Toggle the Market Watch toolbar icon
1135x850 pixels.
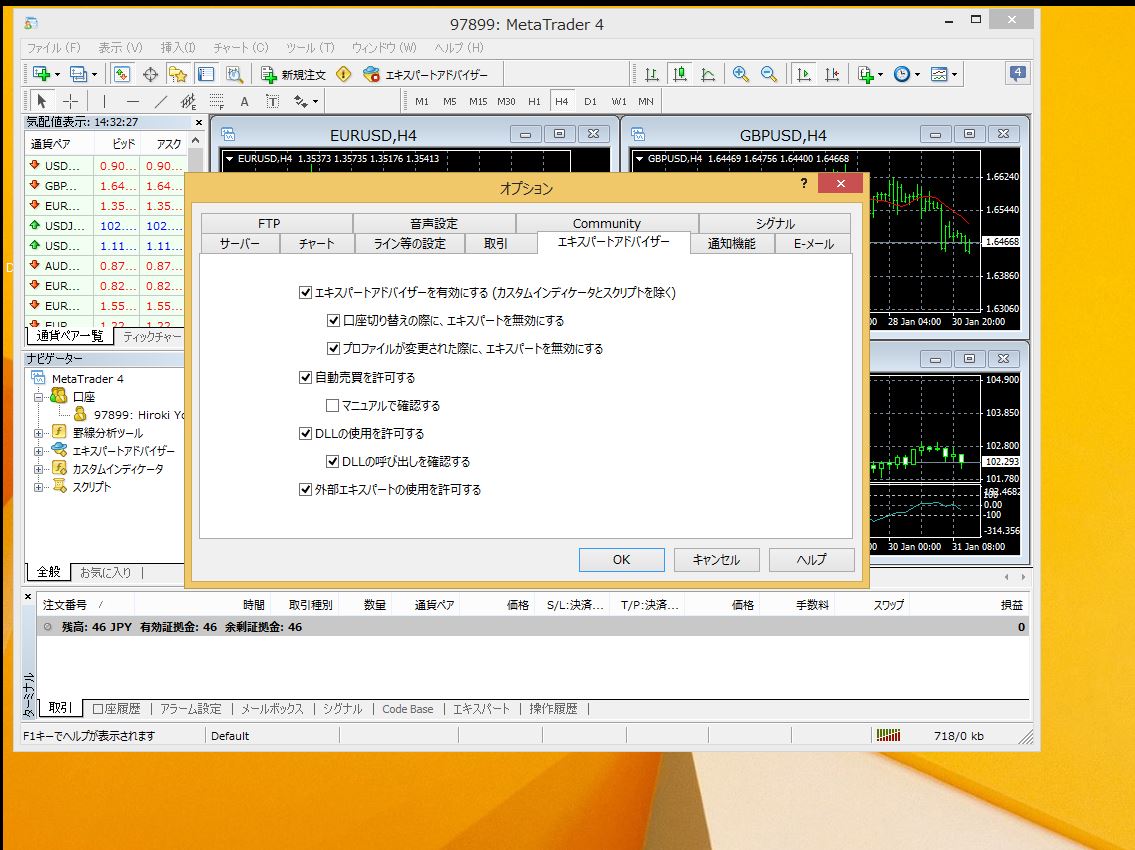pos(122,74)
